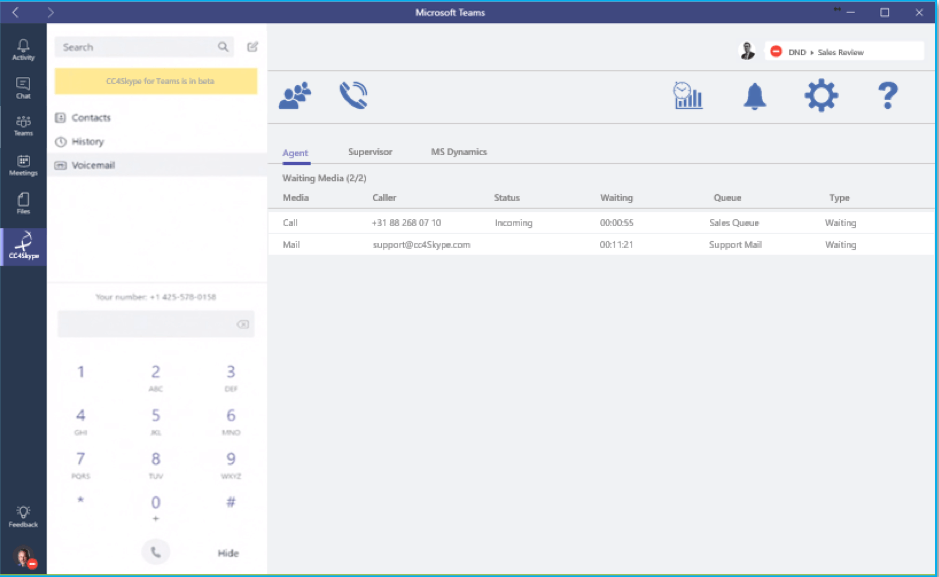Select the waiting Mail row's Media cell

291,245
